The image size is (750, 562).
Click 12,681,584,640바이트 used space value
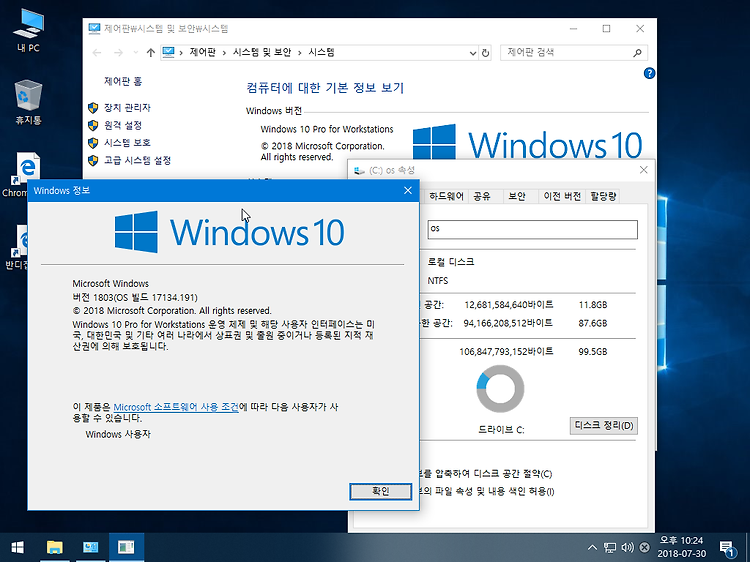pyautogui.click(x=509, y=305)
